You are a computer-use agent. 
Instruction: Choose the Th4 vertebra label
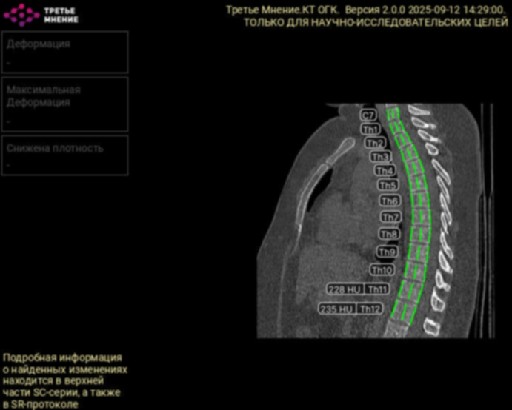tap(385, 171)
